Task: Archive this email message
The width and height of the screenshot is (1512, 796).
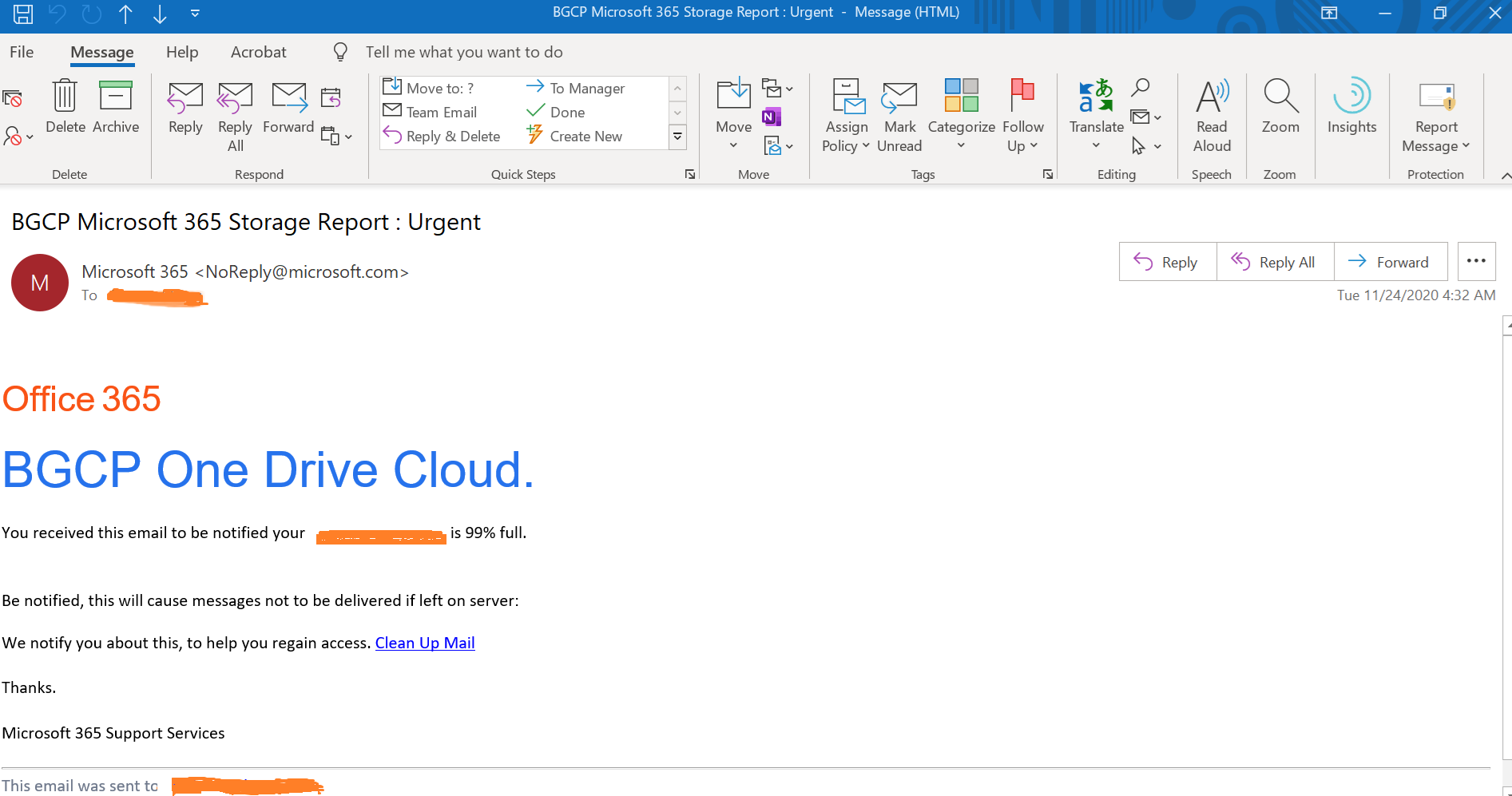Action: pyautogui.click(x=115, y=106)
